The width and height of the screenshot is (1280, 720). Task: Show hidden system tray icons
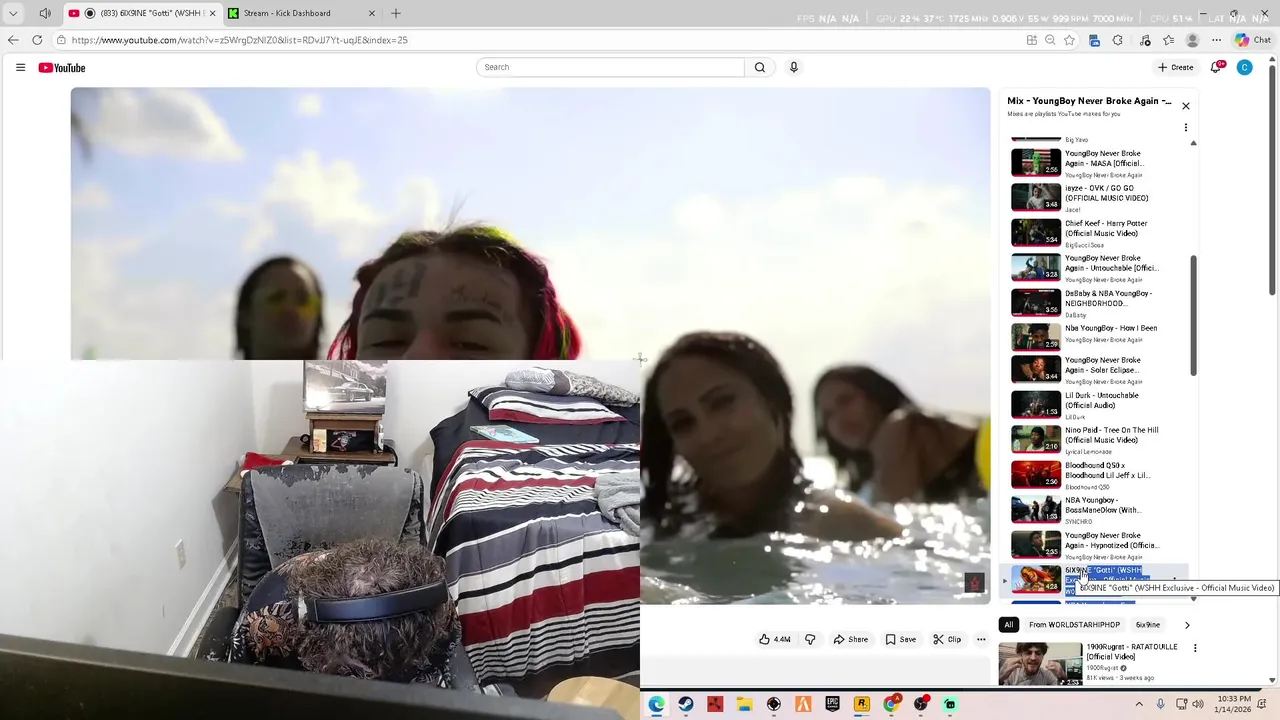click(x=1138, y=704)
